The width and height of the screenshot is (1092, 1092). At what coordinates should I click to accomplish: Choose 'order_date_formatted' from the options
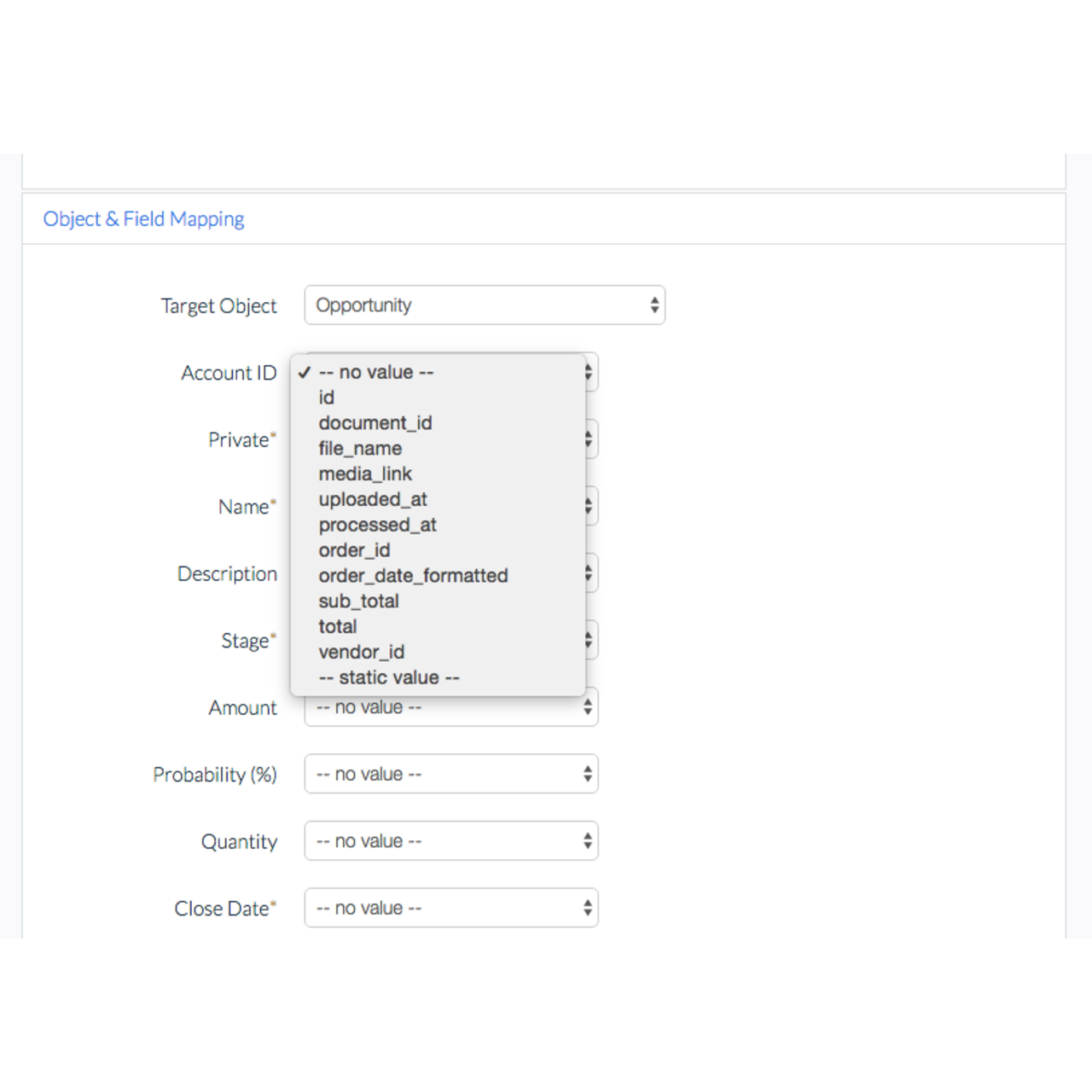tap(413, 576)
